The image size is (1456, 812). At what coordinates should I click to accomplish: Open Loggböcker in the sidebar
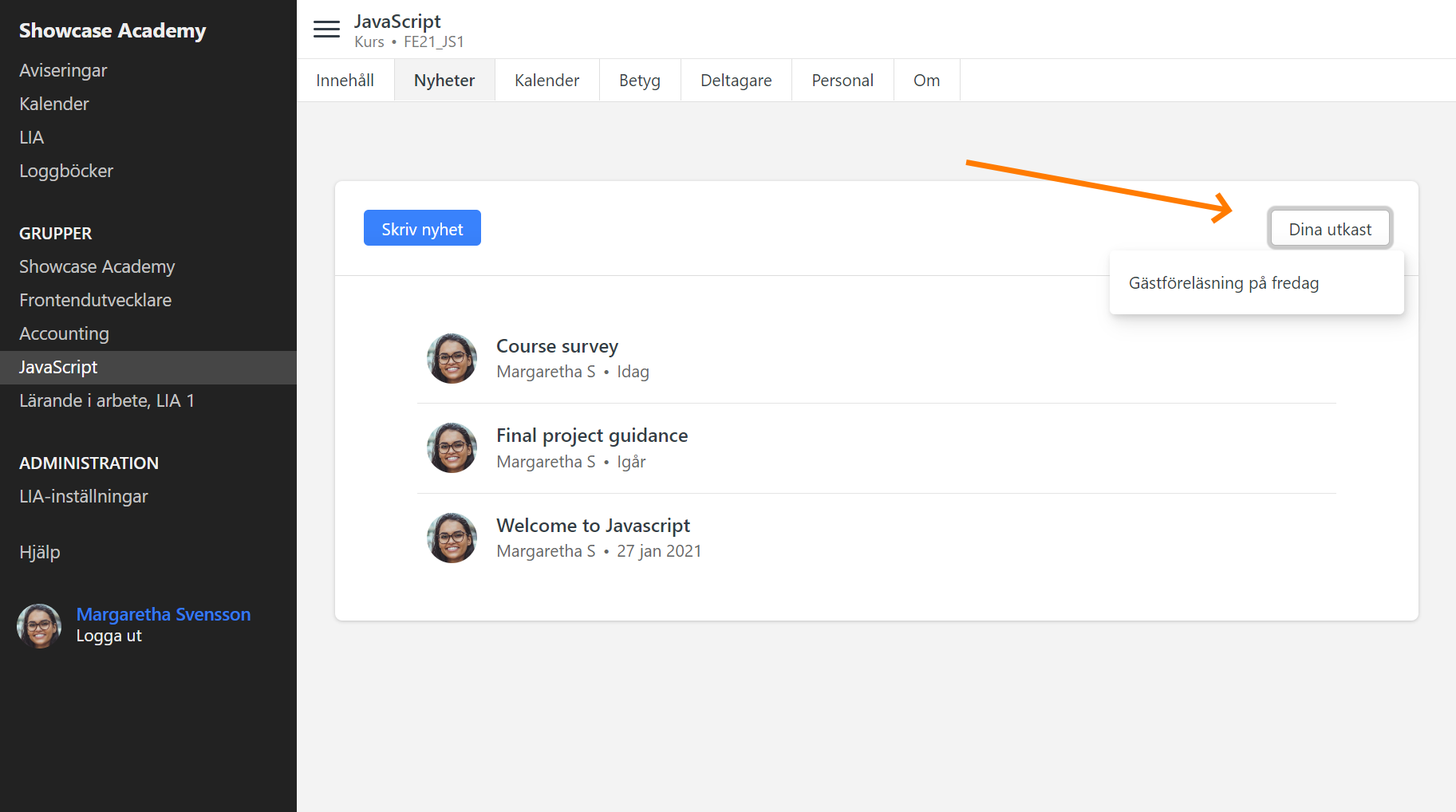point(66,171)
